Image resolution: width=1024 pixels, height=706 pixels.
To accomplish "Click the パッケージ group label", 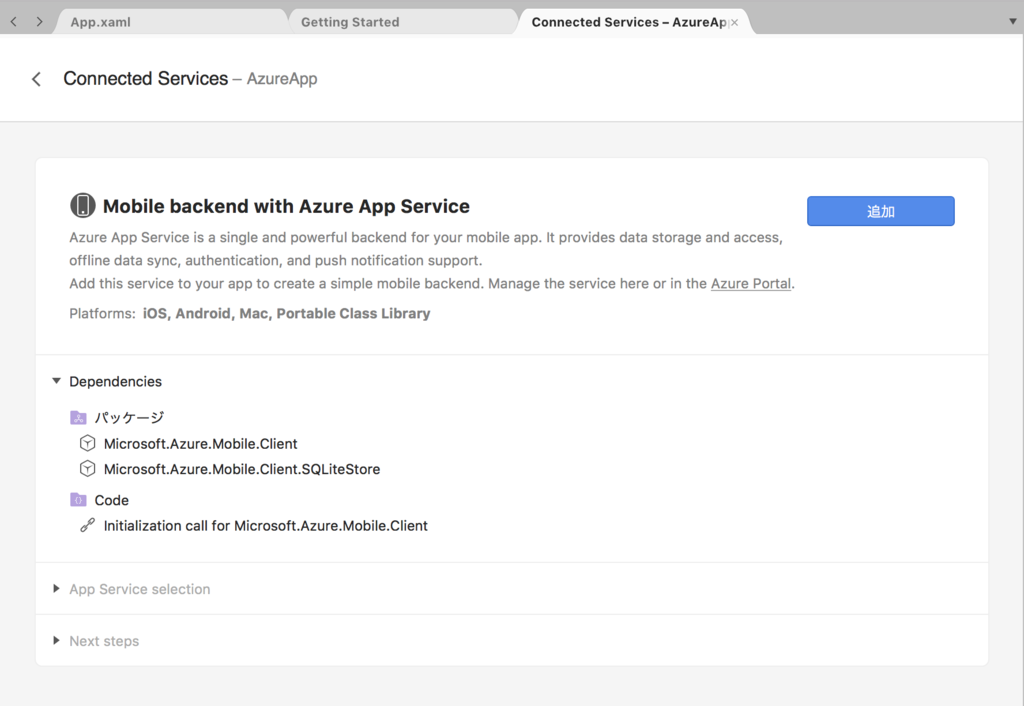I will (x=129, y=417).
